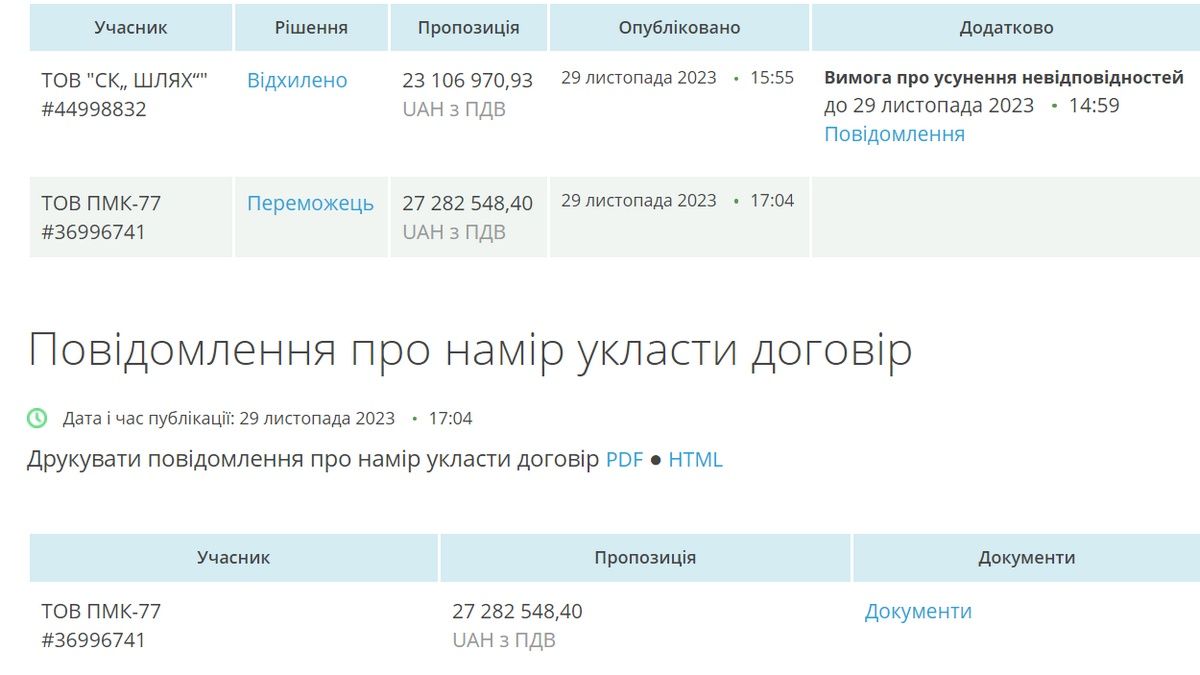This screenshot has width=1200, height=675.
Task: Open the "Повідомлення" link under the requirement
Action: [894, 134]
